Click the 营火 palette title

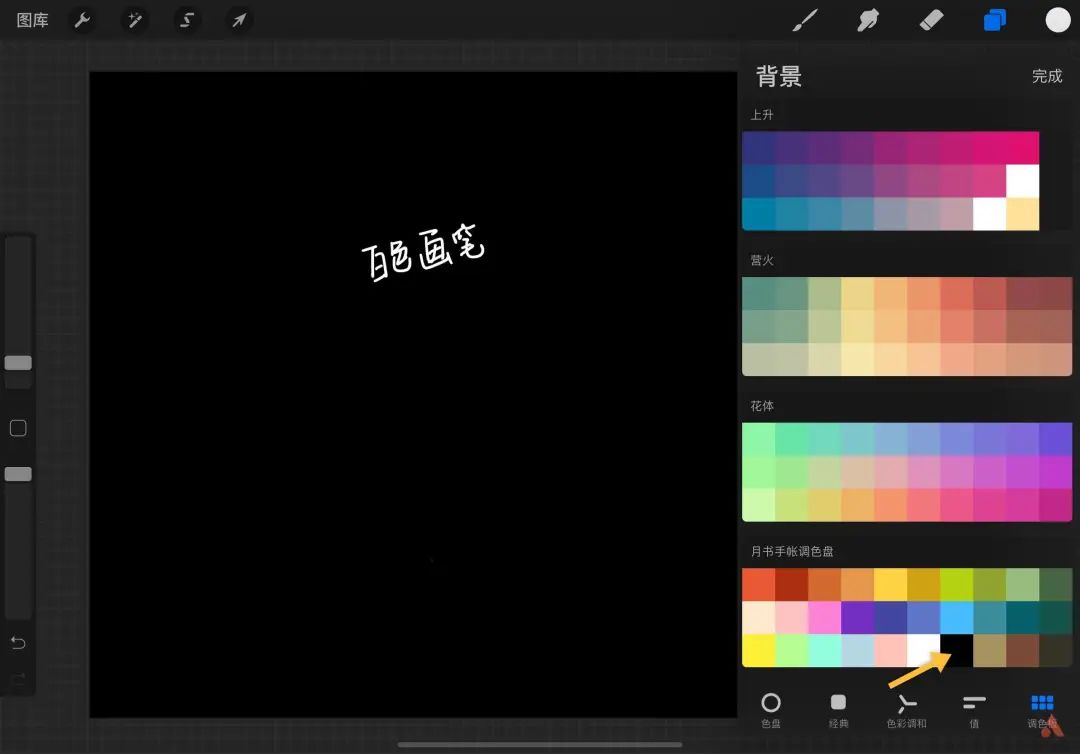(762, 260)
